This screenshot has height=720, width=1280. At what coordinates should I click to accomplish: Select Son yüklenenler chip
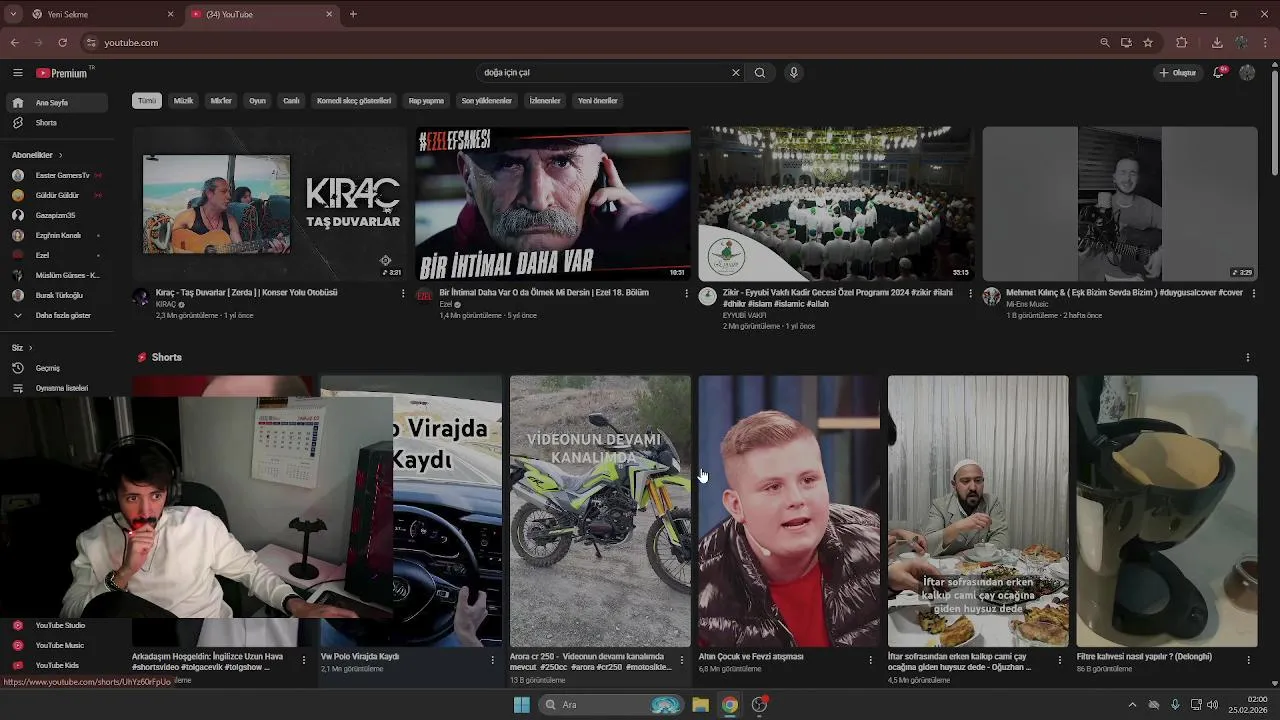tap(486, 101)
